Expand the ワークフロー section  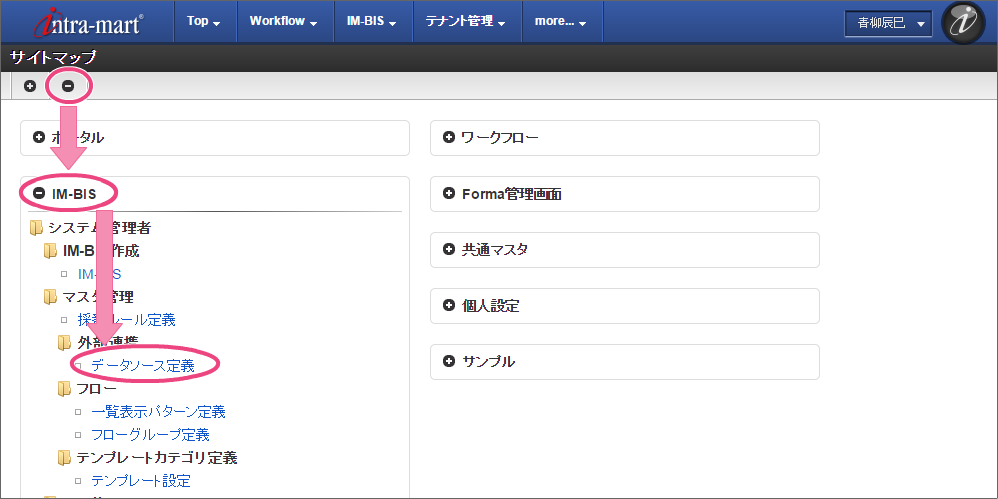point(449,138)
